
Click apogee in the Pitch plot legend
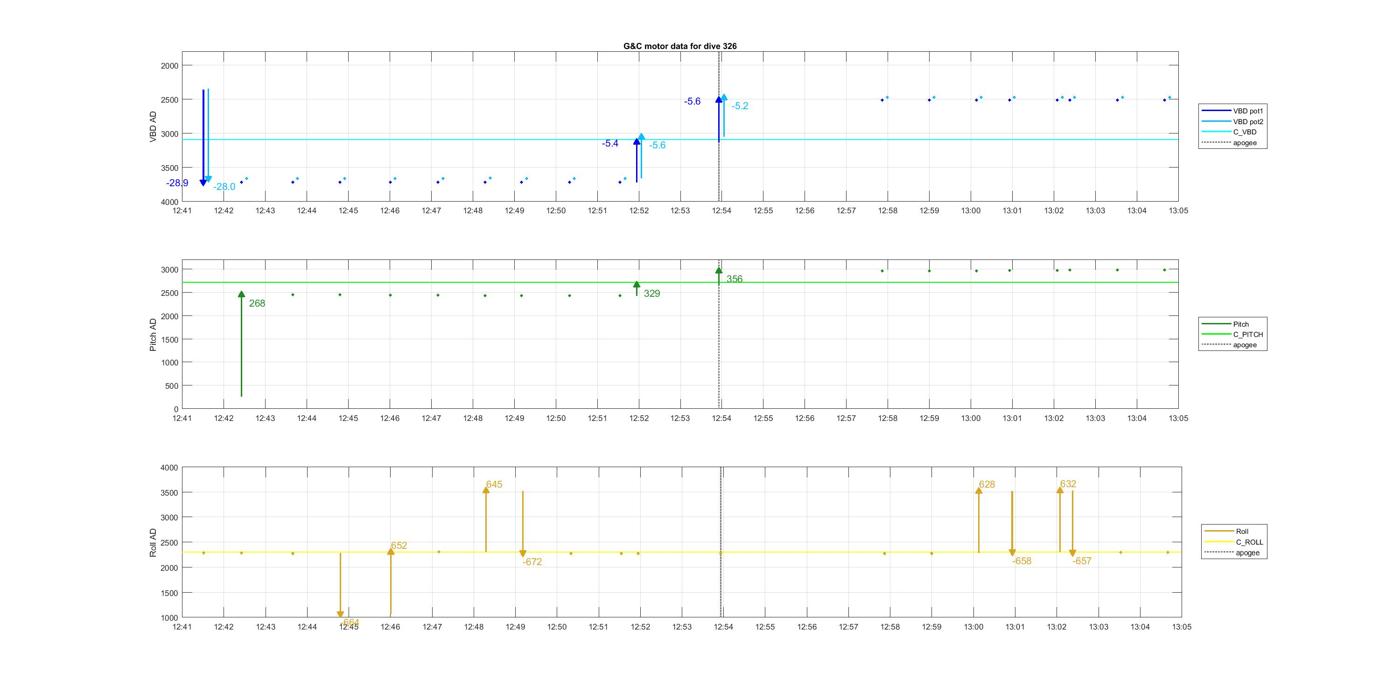[1231, 345]
